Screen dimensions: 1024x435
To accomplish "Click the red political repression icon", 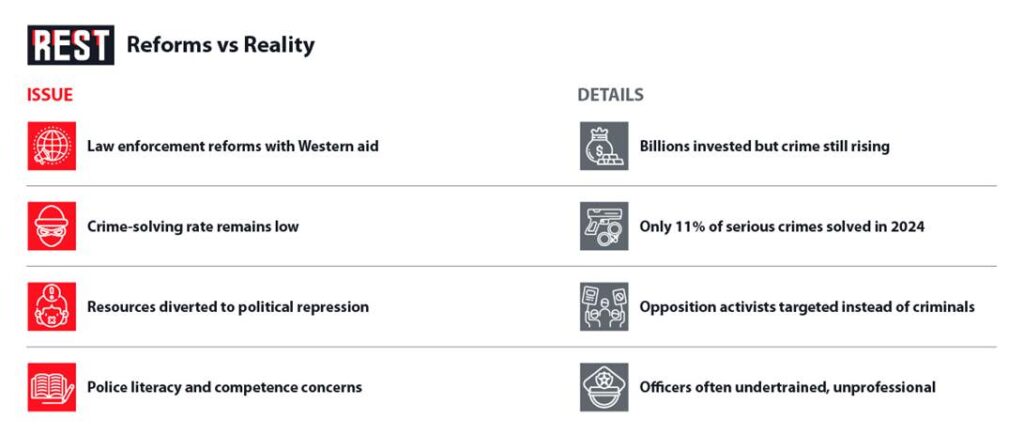I will pyautogui.click(x=51, y=306).
